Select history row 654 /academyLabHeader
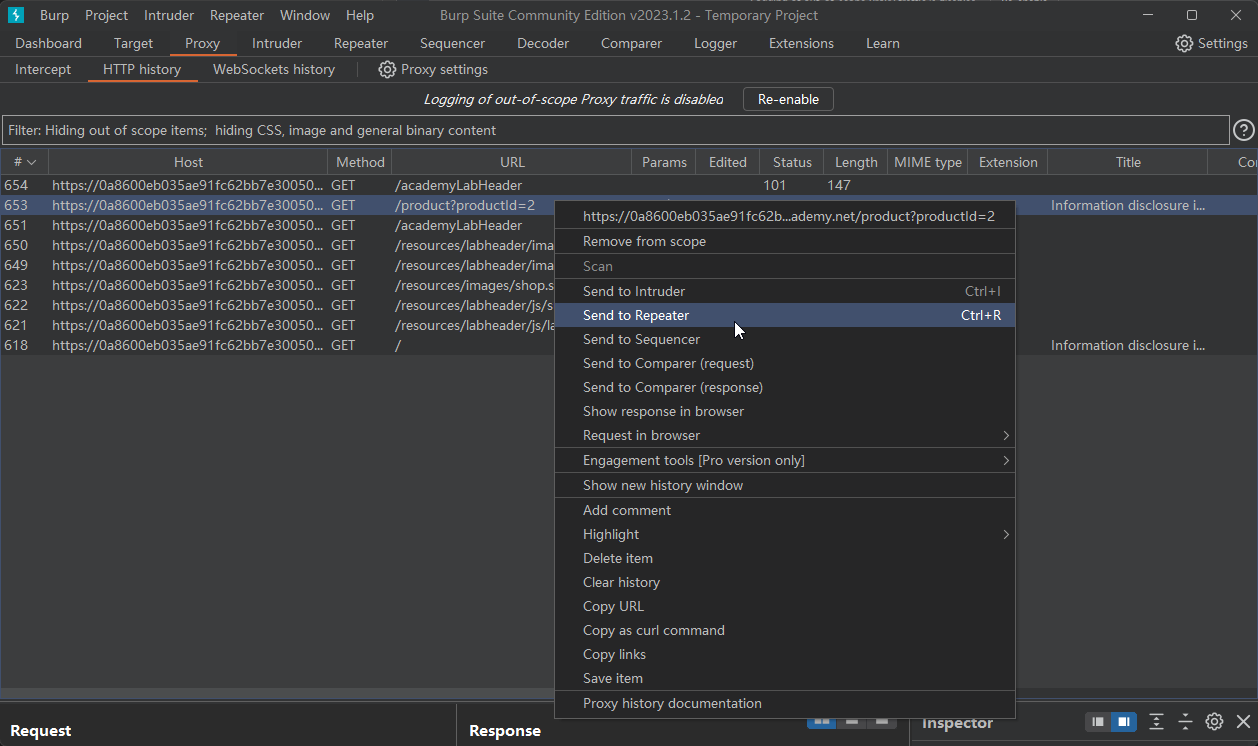Viewport: 1258px width, 746px height. (x=629, y=185)
